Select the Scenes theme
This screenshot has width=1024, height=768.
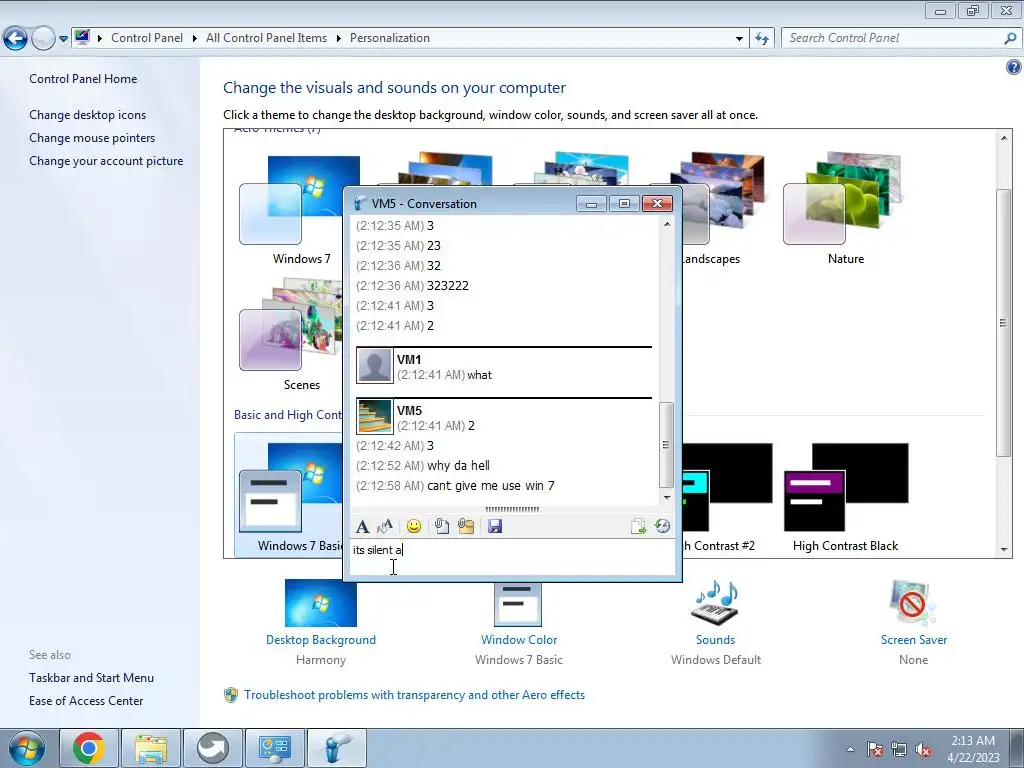coord(291,334)
